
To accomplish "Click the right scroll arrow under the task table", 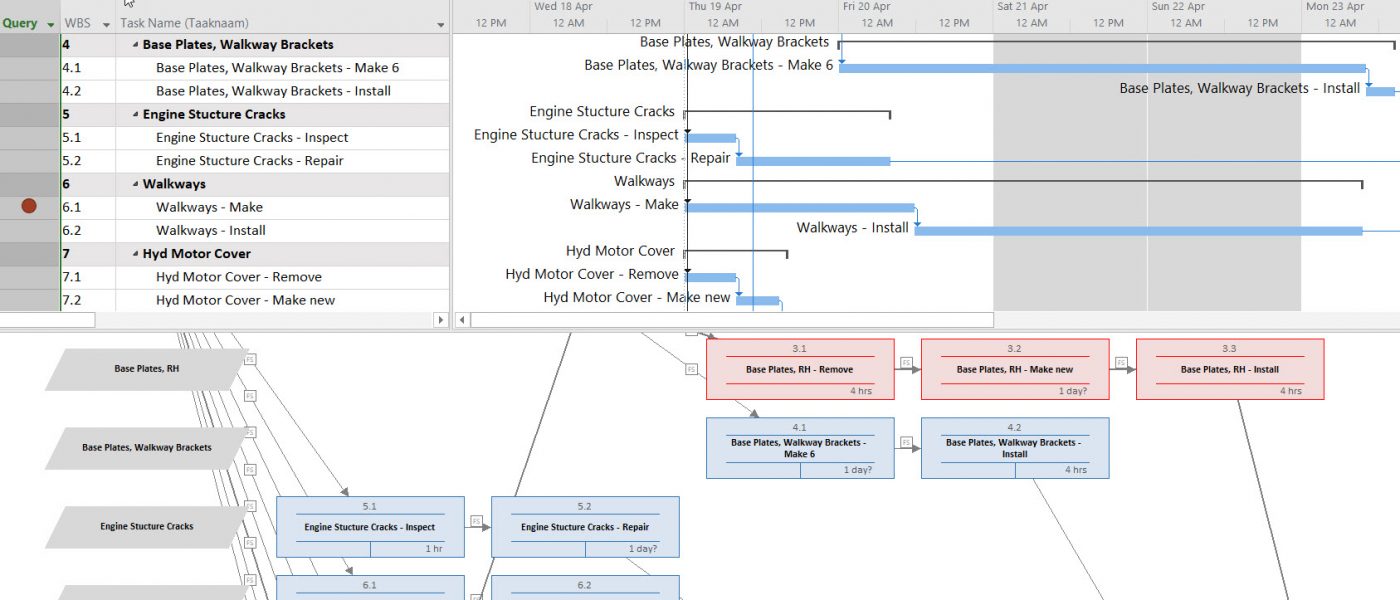I will (442, 320).
